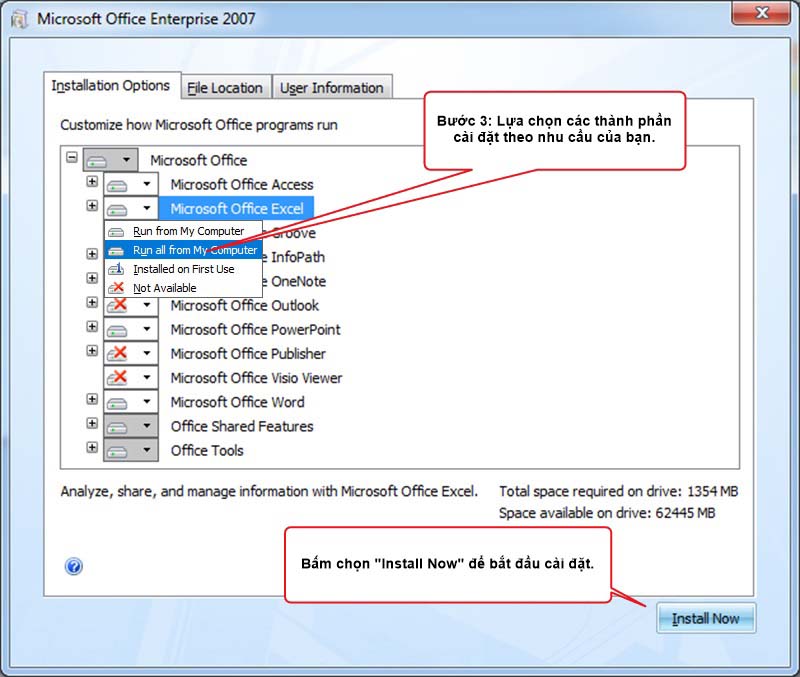The height and width of the screenshot is (677, 800).
Task: Open install-state dropdown for Office Shared Features
Action: click(146, 425)
